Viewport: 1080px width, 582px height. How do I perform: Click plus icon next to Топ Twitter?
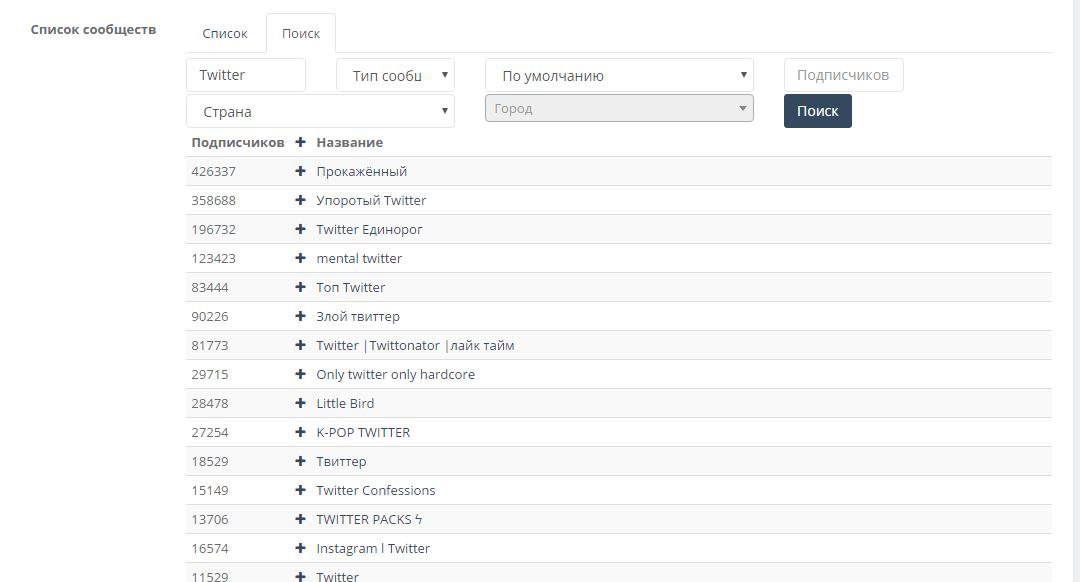pos(300,287)
